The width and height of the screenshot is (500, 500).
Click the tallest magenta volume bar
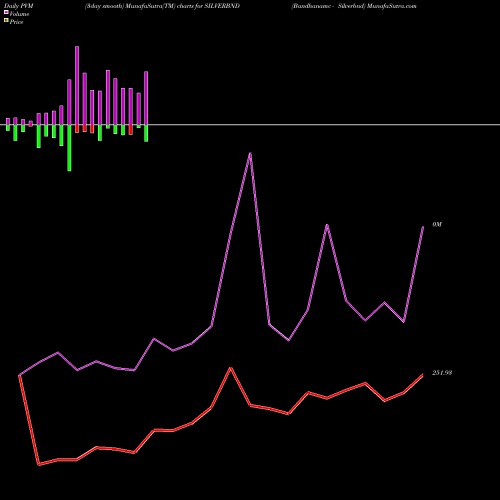[77, 86]
